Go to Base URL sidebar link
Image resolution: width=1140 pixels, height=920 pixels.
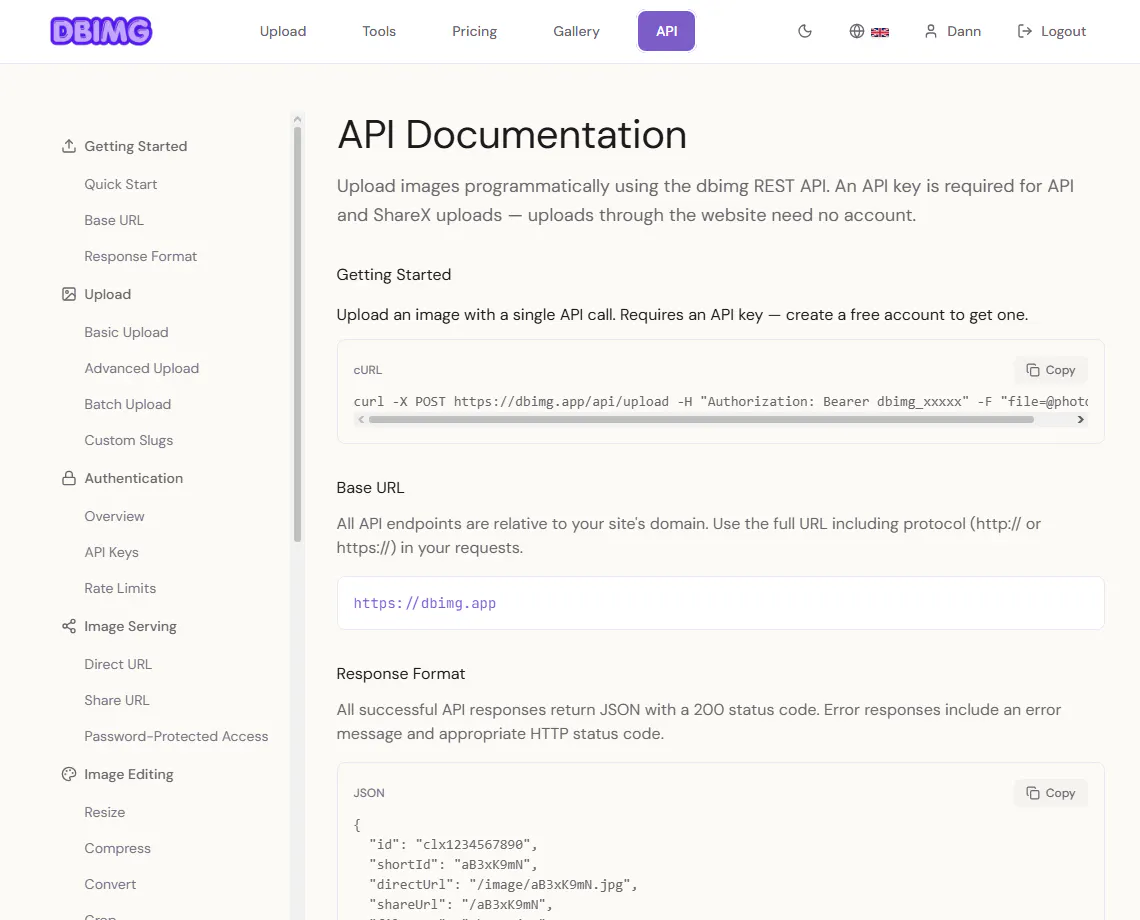pos(114,220)
